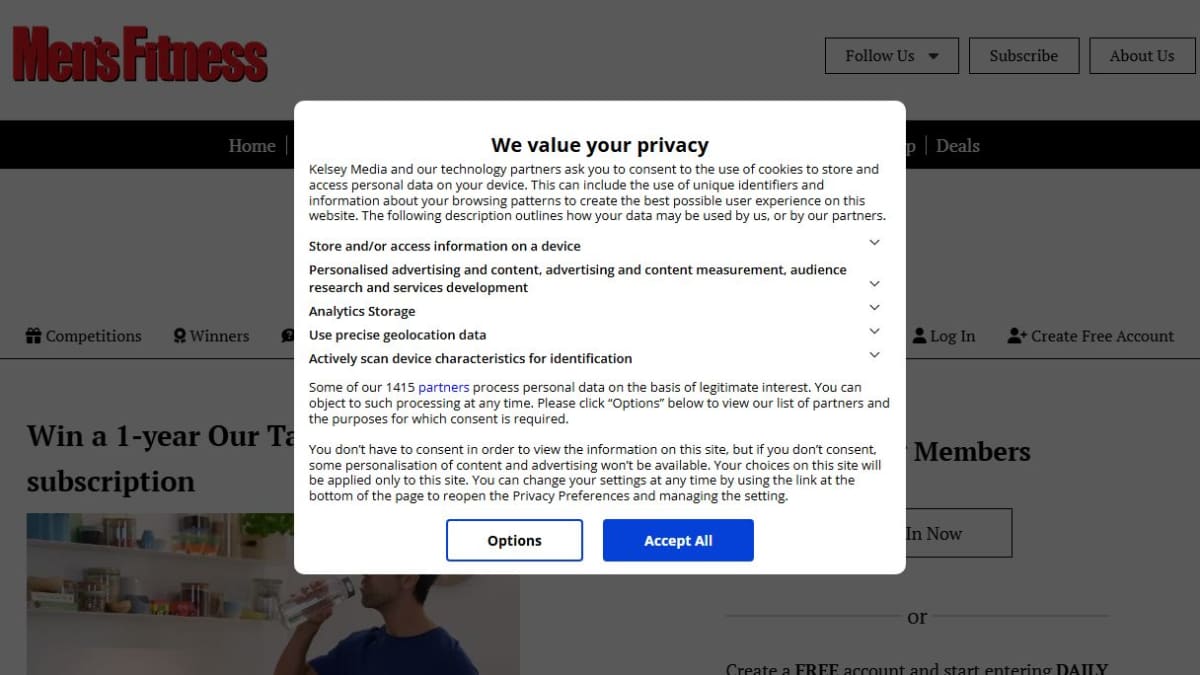
Task: Open the cookie Options button
Action: click(x=514, y=540)
